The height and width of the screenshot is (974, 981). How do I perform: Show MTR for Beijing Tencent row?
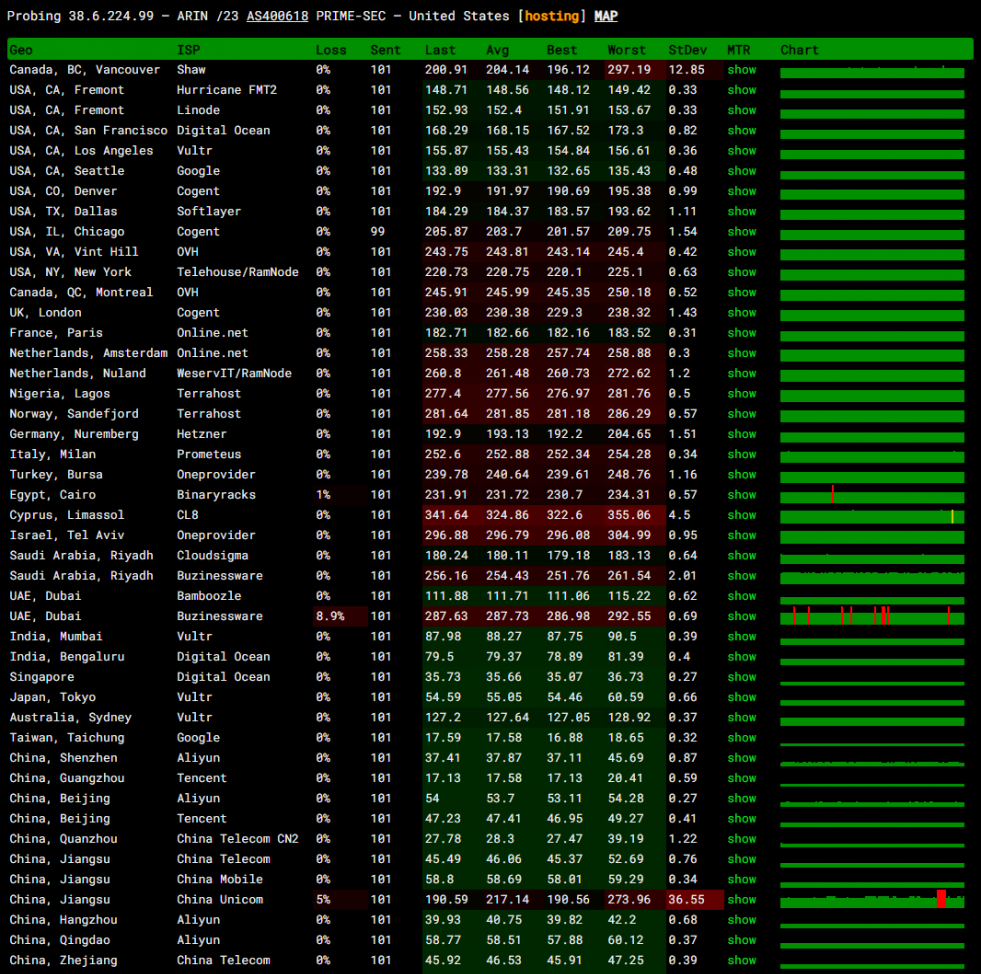(741, 818)
